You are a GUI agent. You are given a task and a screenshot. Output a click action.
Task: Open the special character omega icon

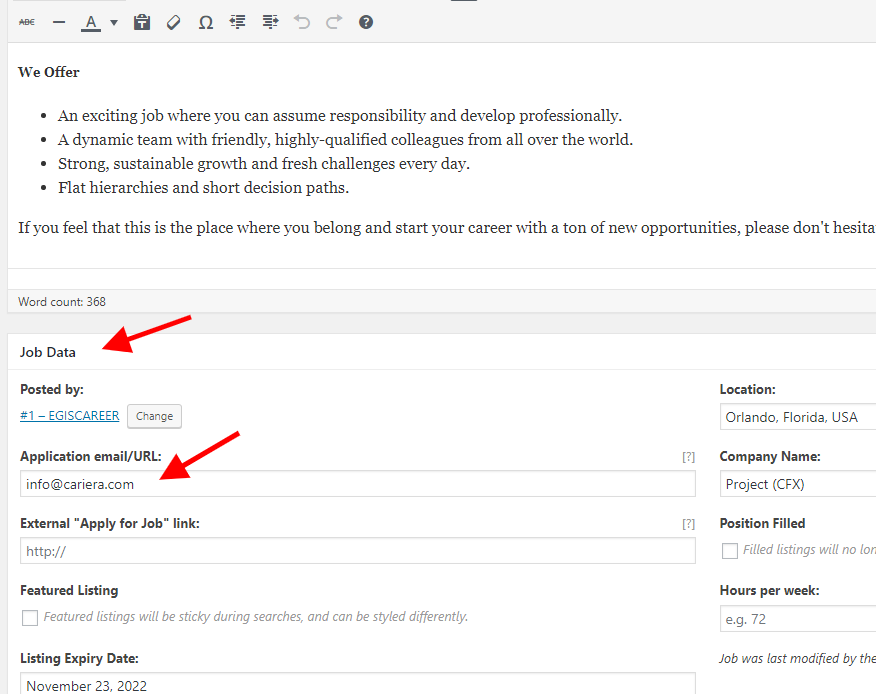206,22
